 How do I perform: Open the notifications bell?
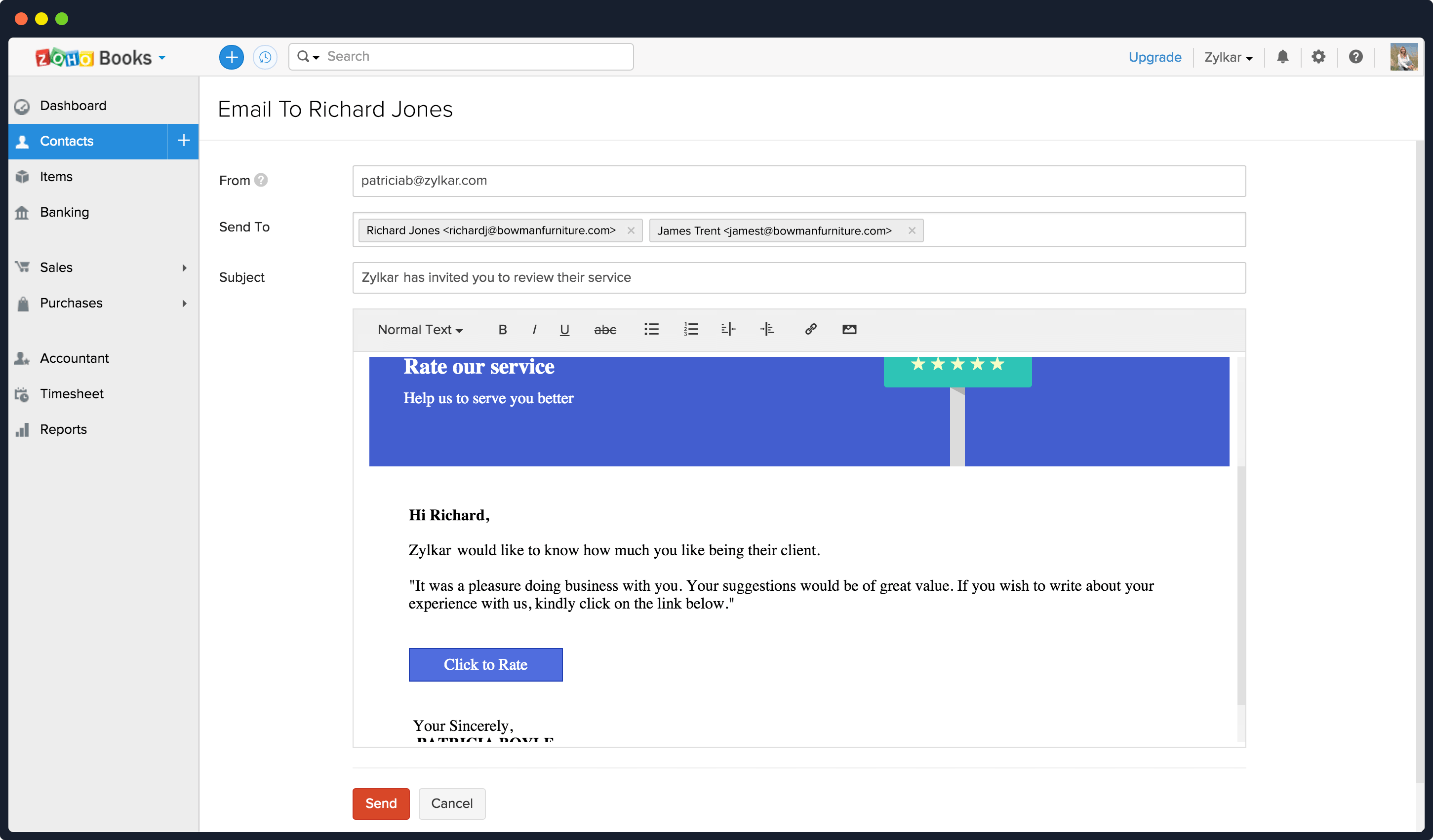[x=1282, y=57]
